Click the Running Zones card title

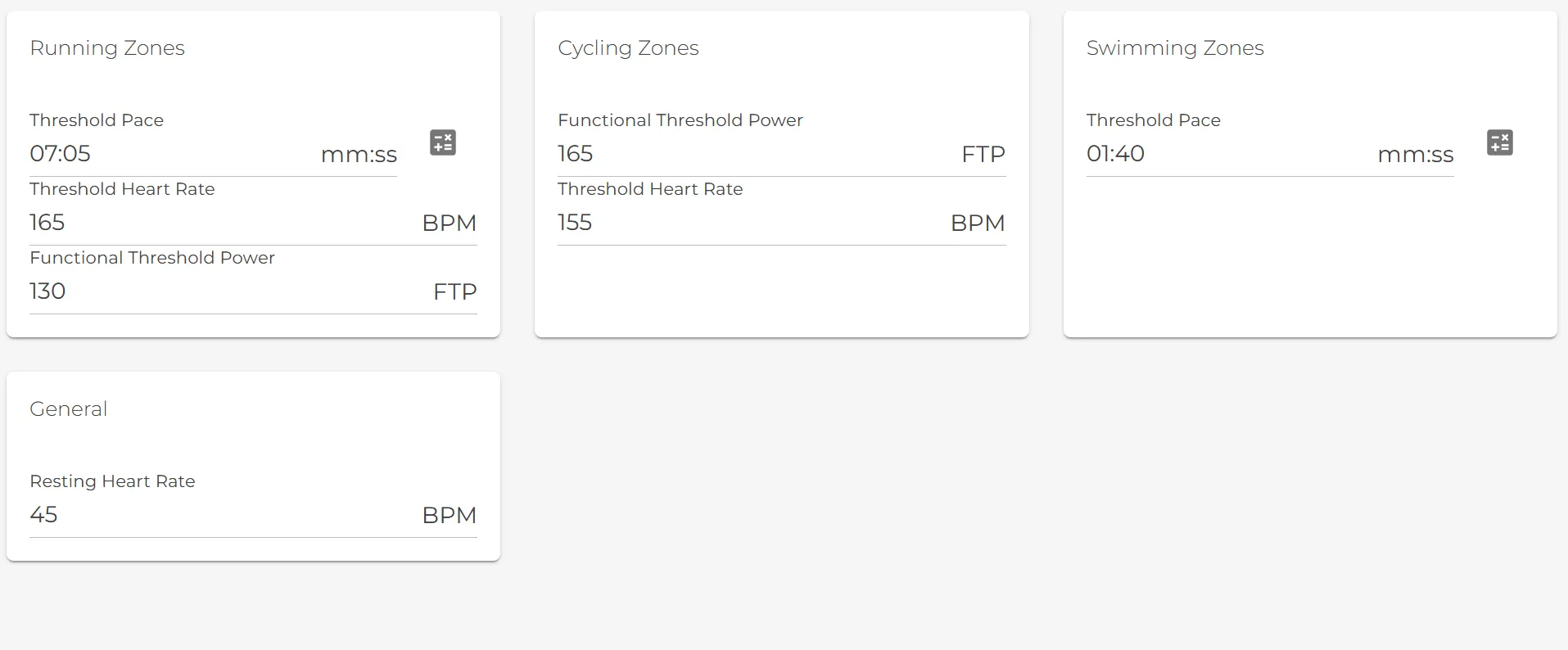pos(106,48)
